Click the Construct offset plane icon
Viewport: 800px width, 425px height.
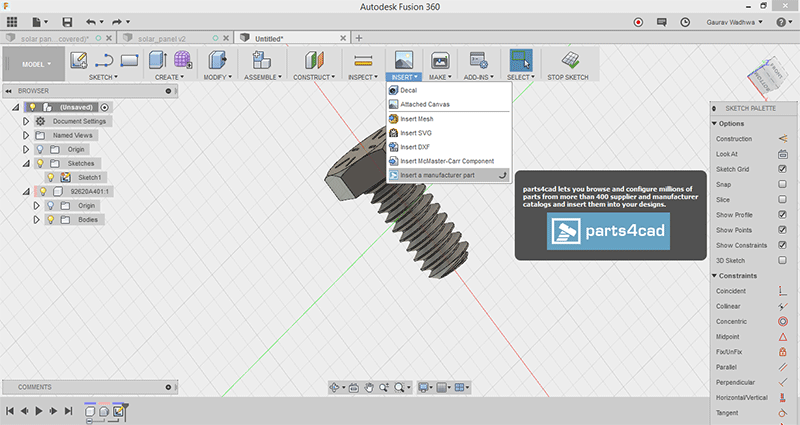(x=314, y=60)
